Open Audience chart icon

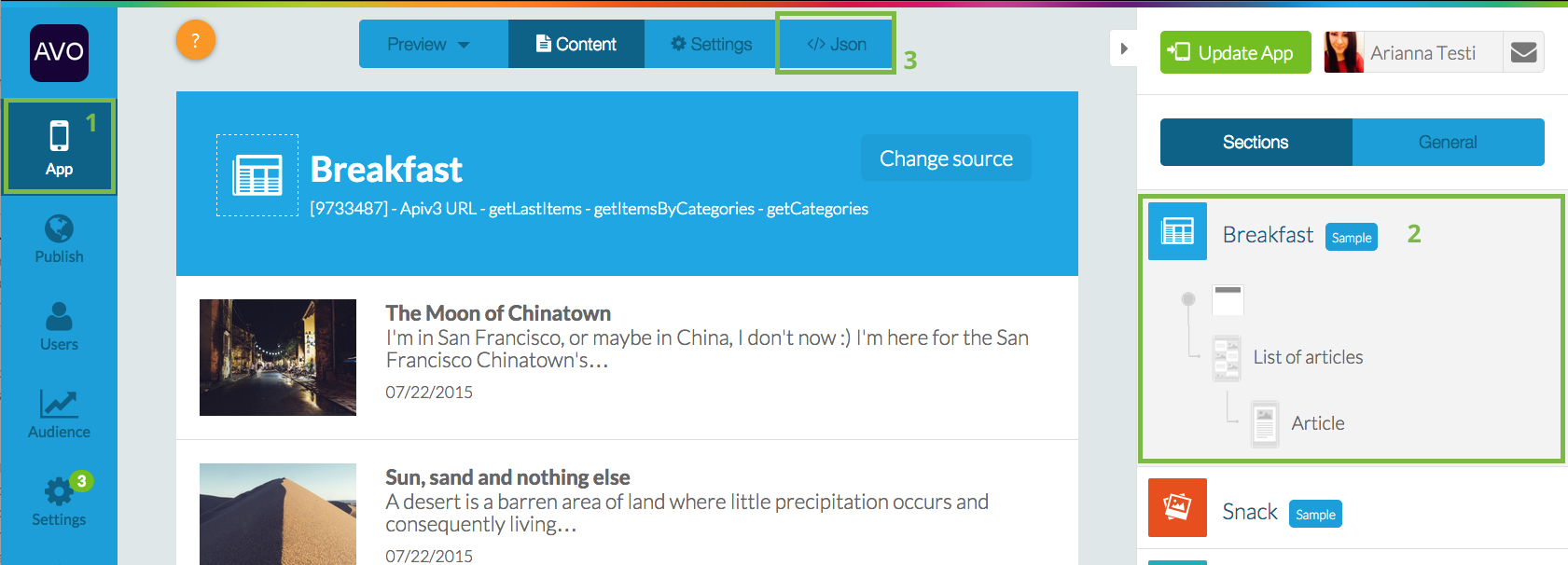pos(59,405)
